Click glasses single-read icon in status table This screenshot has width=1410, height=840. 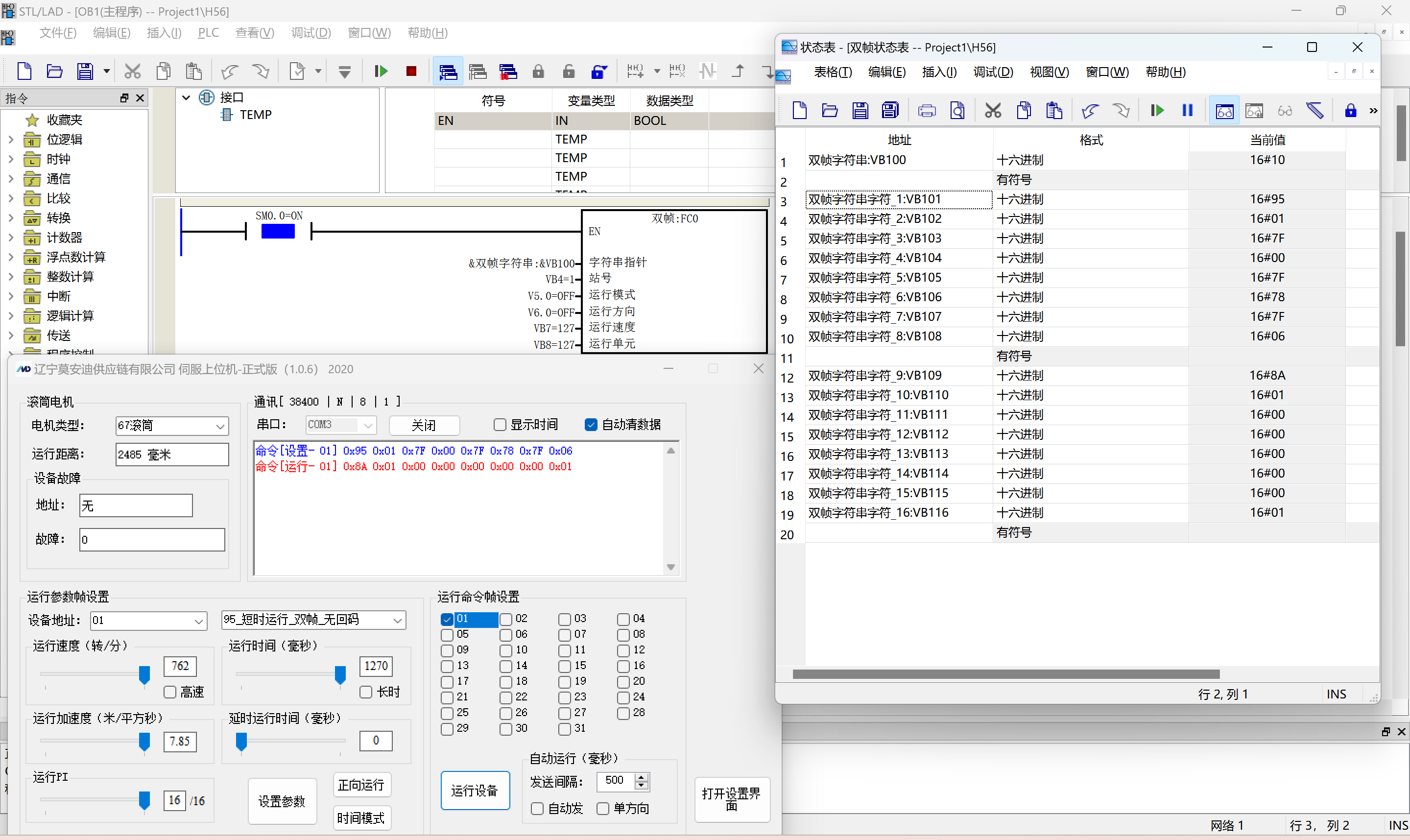coord(1285,110)
